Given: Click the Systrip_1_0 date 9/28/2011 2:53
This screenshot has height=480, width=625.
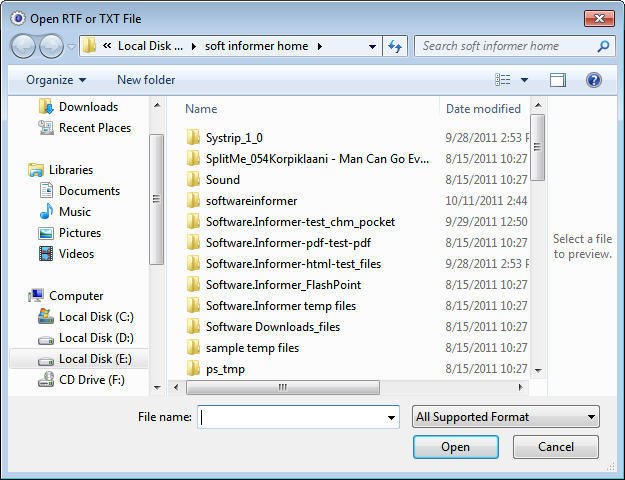Looking at the screenshot, I should pos(487,138).
